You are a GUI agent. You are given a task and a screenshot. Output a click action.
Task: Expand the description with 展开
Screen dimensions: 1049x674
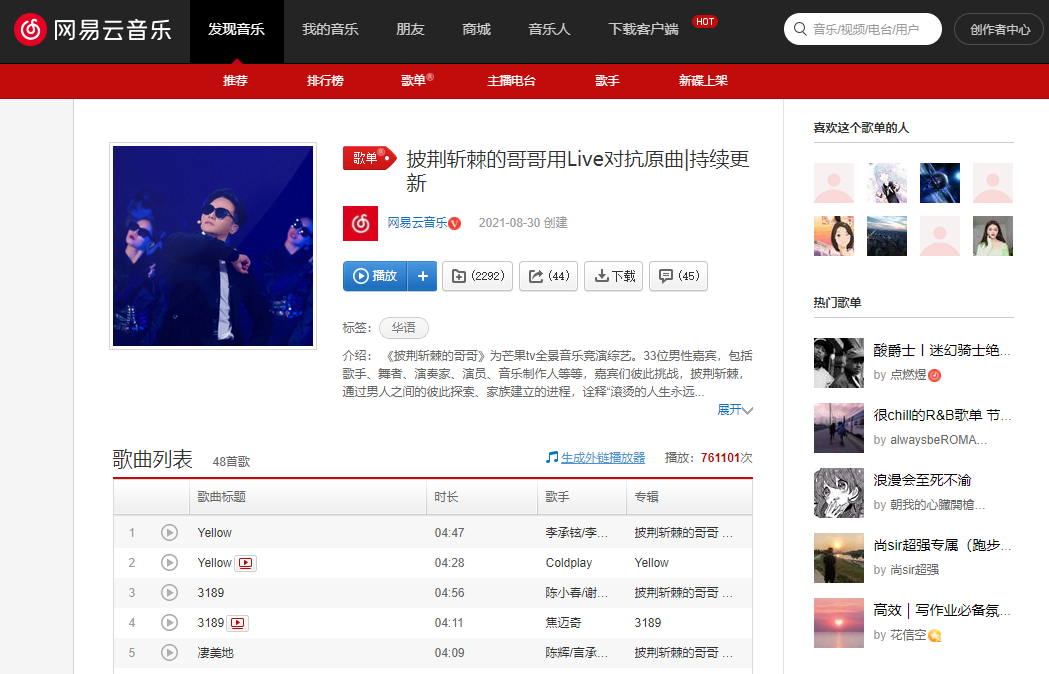tap(735, 410)
